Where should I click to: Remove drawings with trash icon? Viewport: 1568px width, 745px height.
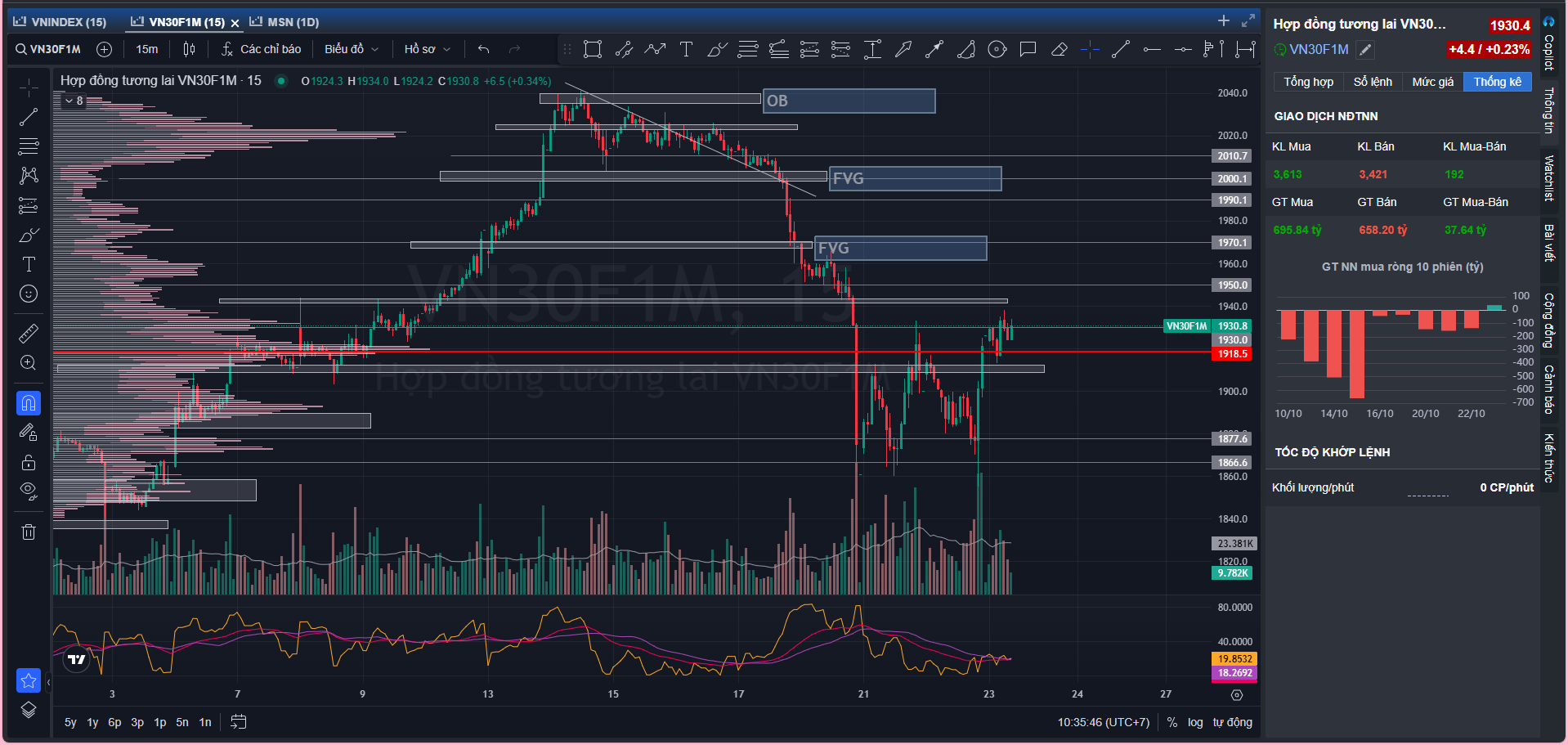[x=29, y=532]
